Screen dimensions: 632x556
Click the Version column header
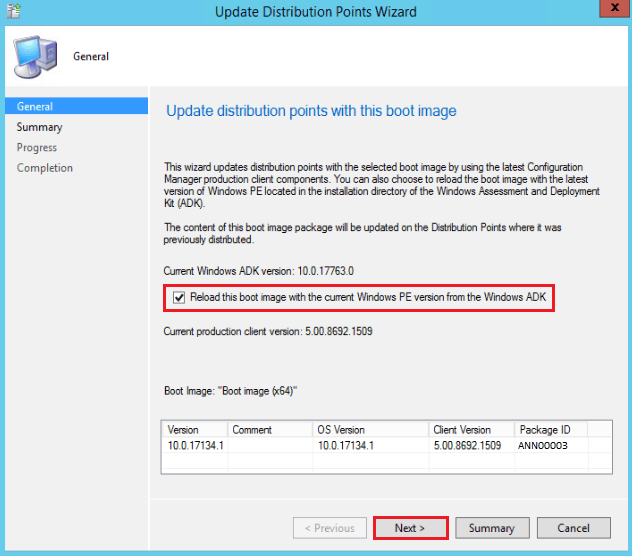coord(195,429)
